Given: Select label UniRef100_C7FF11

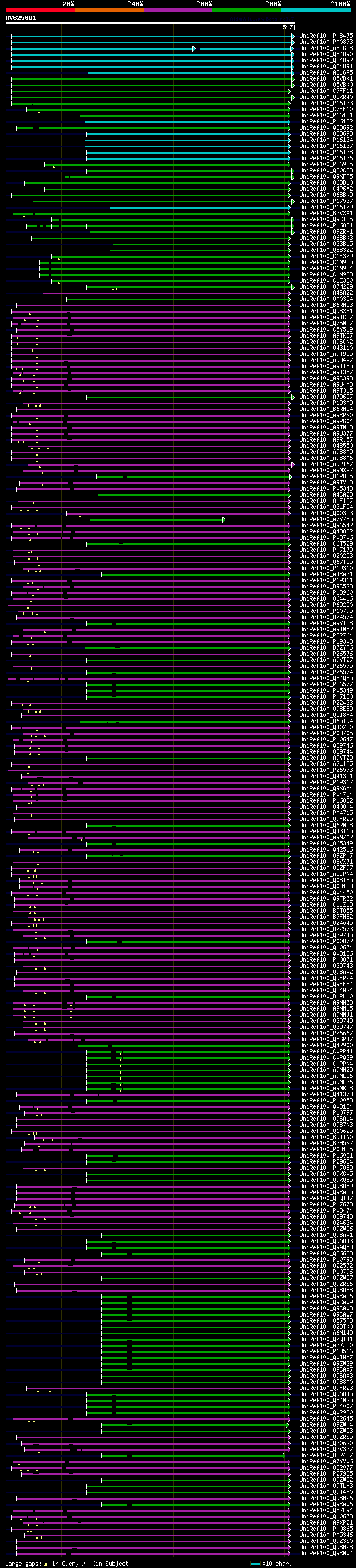Looking at the screenshot, I should pos(325,91).
